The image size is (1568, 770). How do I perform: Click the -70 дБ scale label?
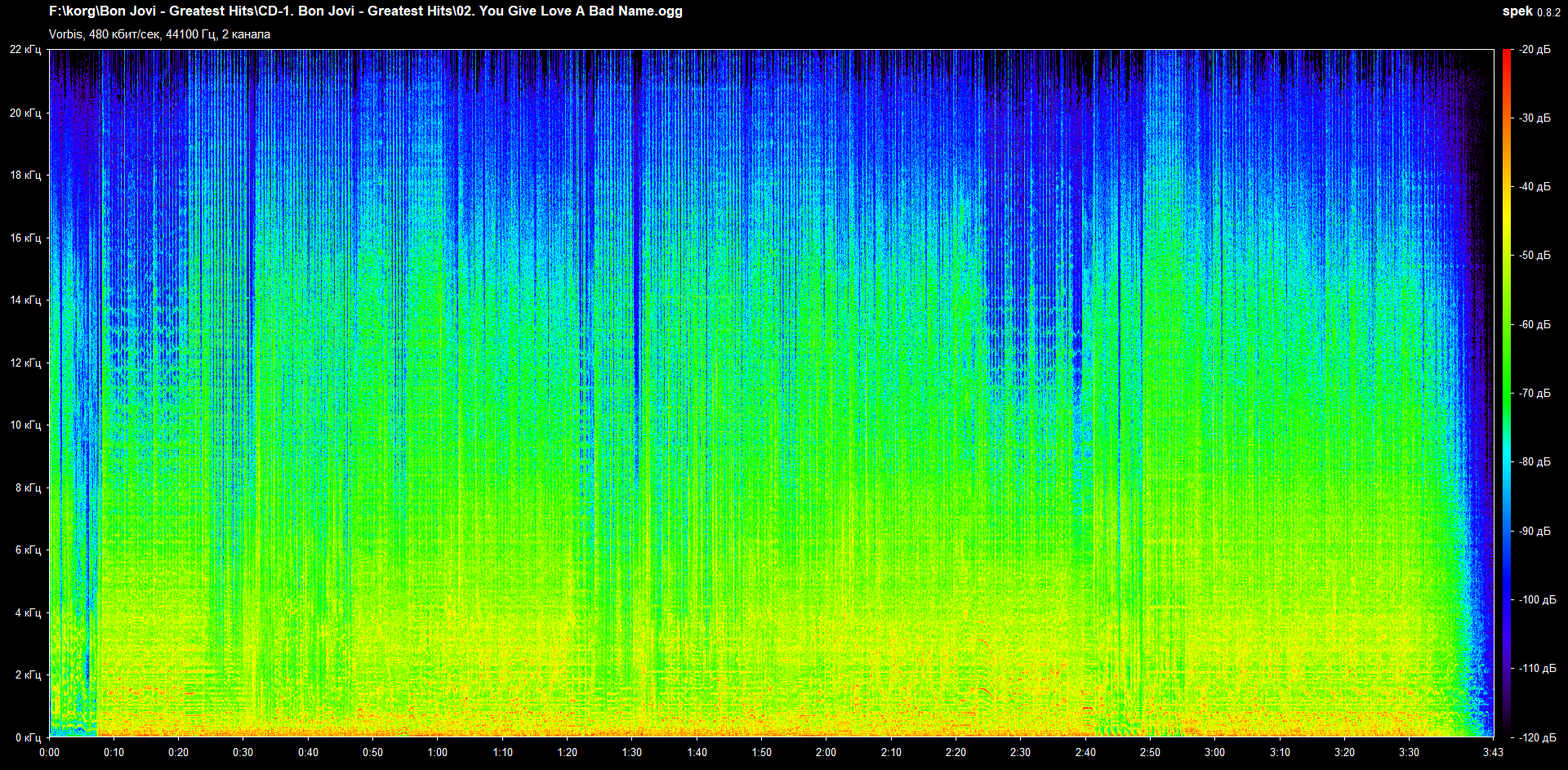tap(1535, 394)
